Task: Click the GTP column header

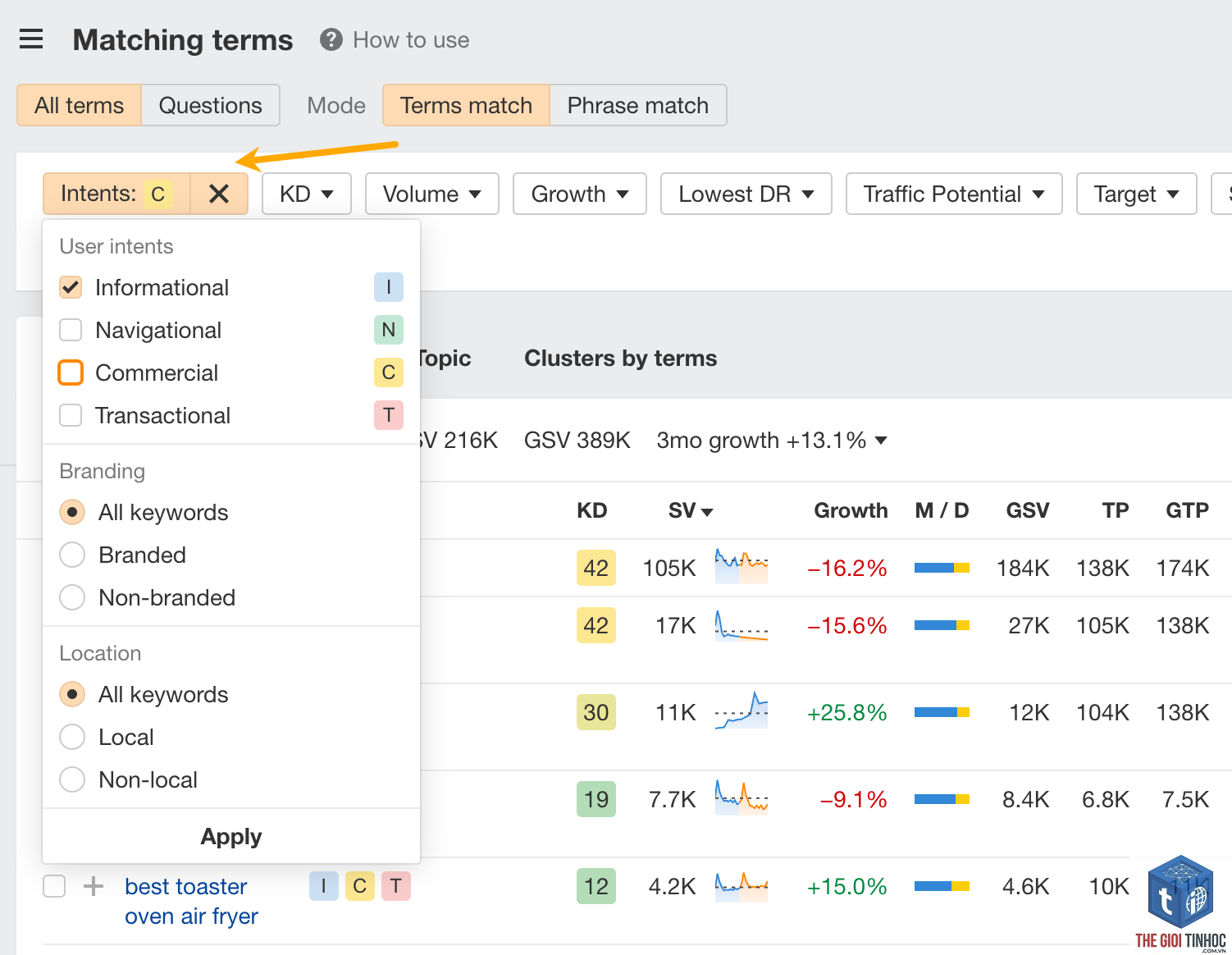Action: point(1188,510)
